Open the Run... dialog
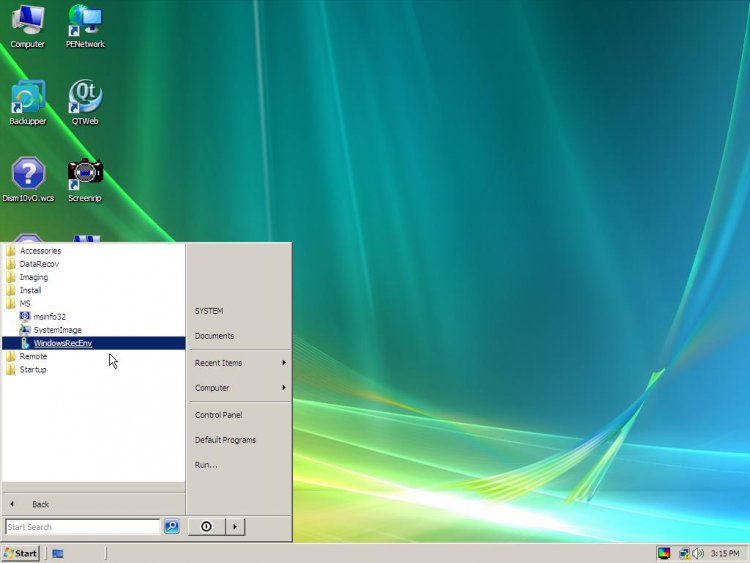Screen dimensions: 750x563 pos(206,465)
